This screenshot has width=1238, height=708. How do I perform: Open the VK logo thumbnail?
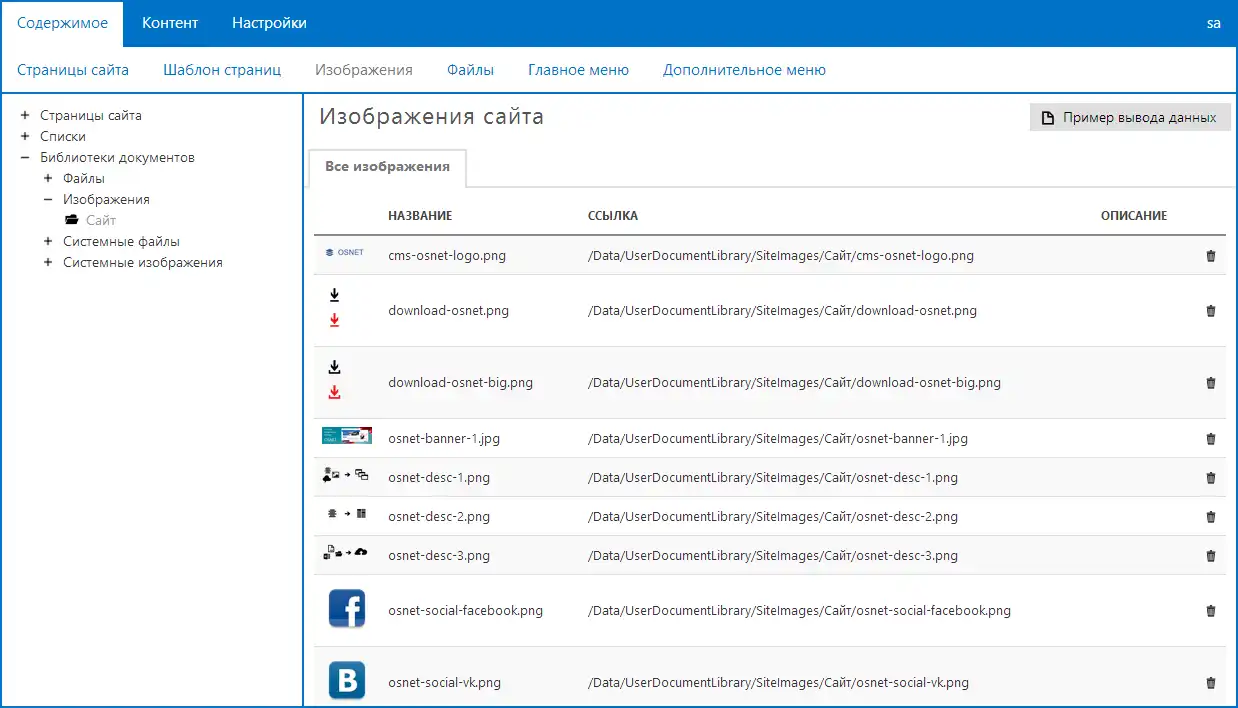tap(347, 680)
